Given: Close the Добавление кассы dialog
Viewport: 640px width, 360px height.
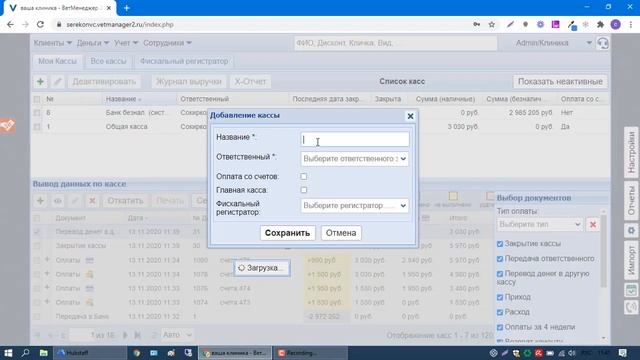Looking at the screenshot, I should (410, 116).
